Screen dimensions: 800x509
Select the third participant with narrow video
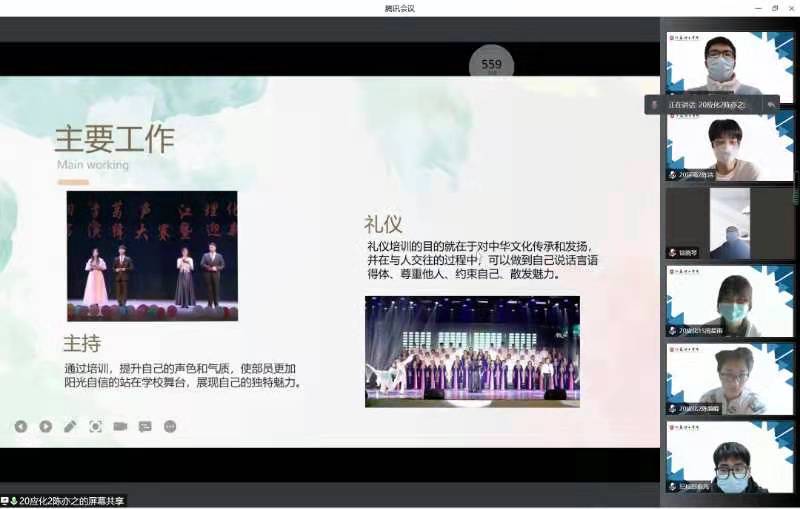(x=729, y=224)
